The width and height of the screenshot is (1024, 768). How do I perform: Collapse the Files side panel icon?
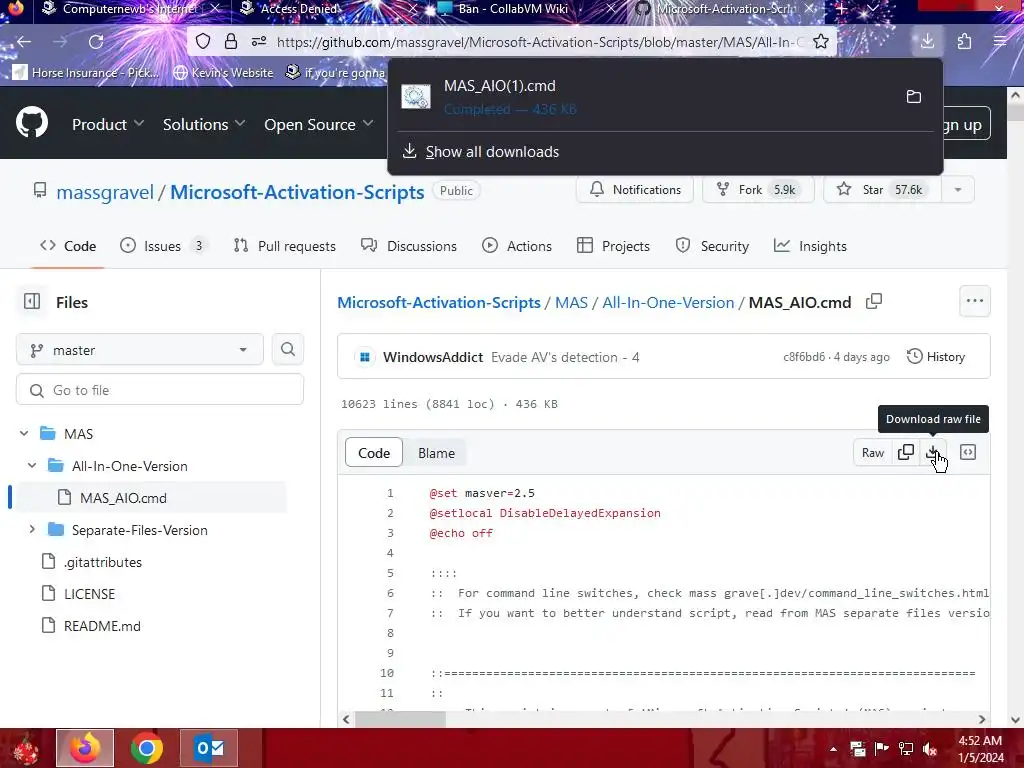click(x=32, y=301)
